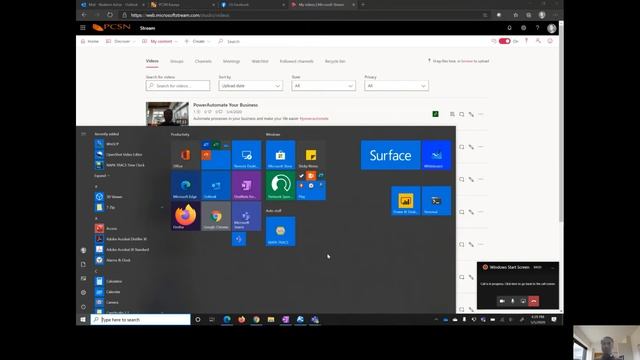The width and height of the screenshot is (640, 360).
Task: Open the OneNote tile
Action: pyautogui.click(x=247, y=186)
